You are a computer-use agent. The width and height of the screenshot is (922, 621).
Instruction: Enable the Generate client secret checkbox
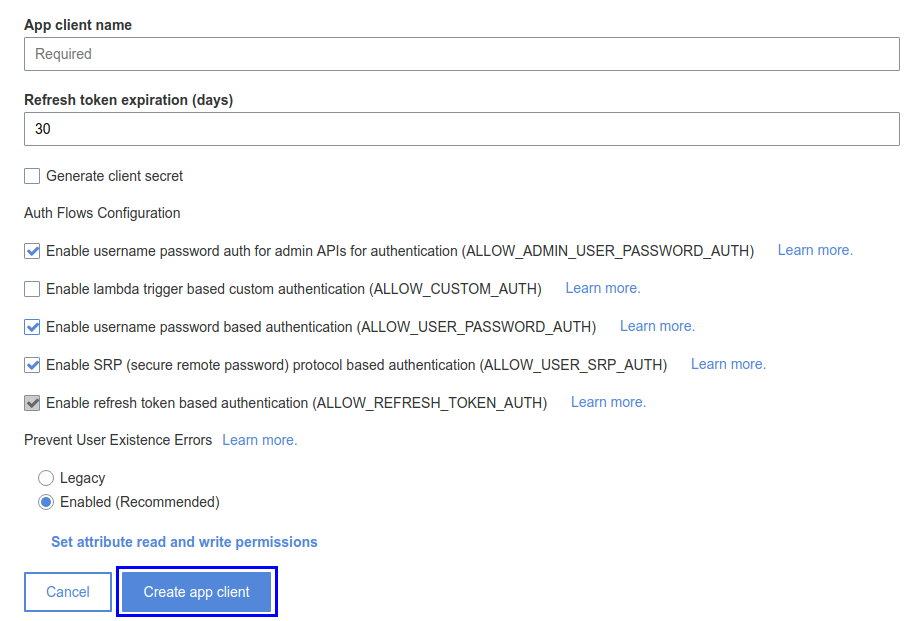(32, 176)
